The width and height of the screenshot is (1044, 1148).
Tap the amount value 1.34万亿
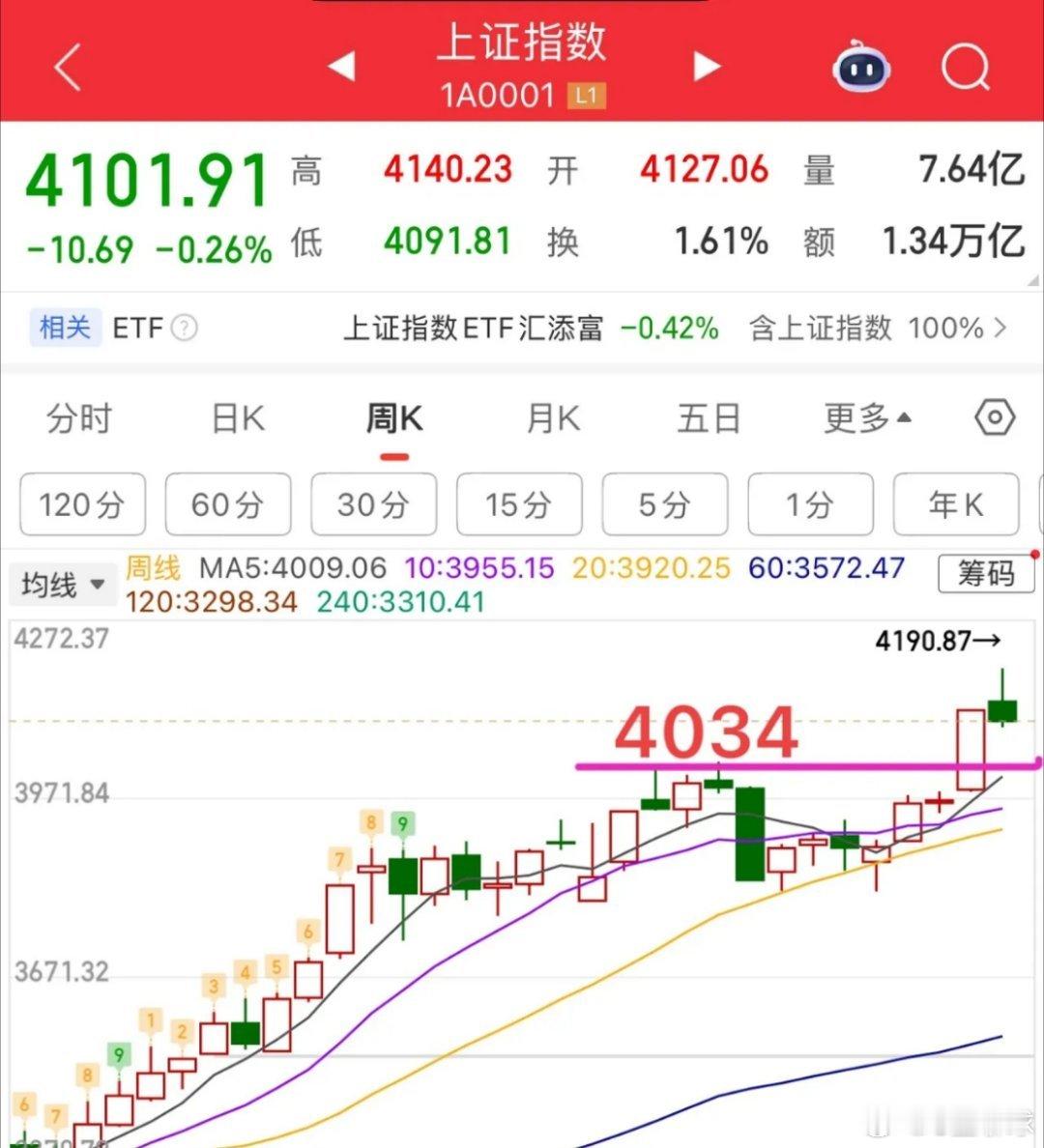click(953, 241)
